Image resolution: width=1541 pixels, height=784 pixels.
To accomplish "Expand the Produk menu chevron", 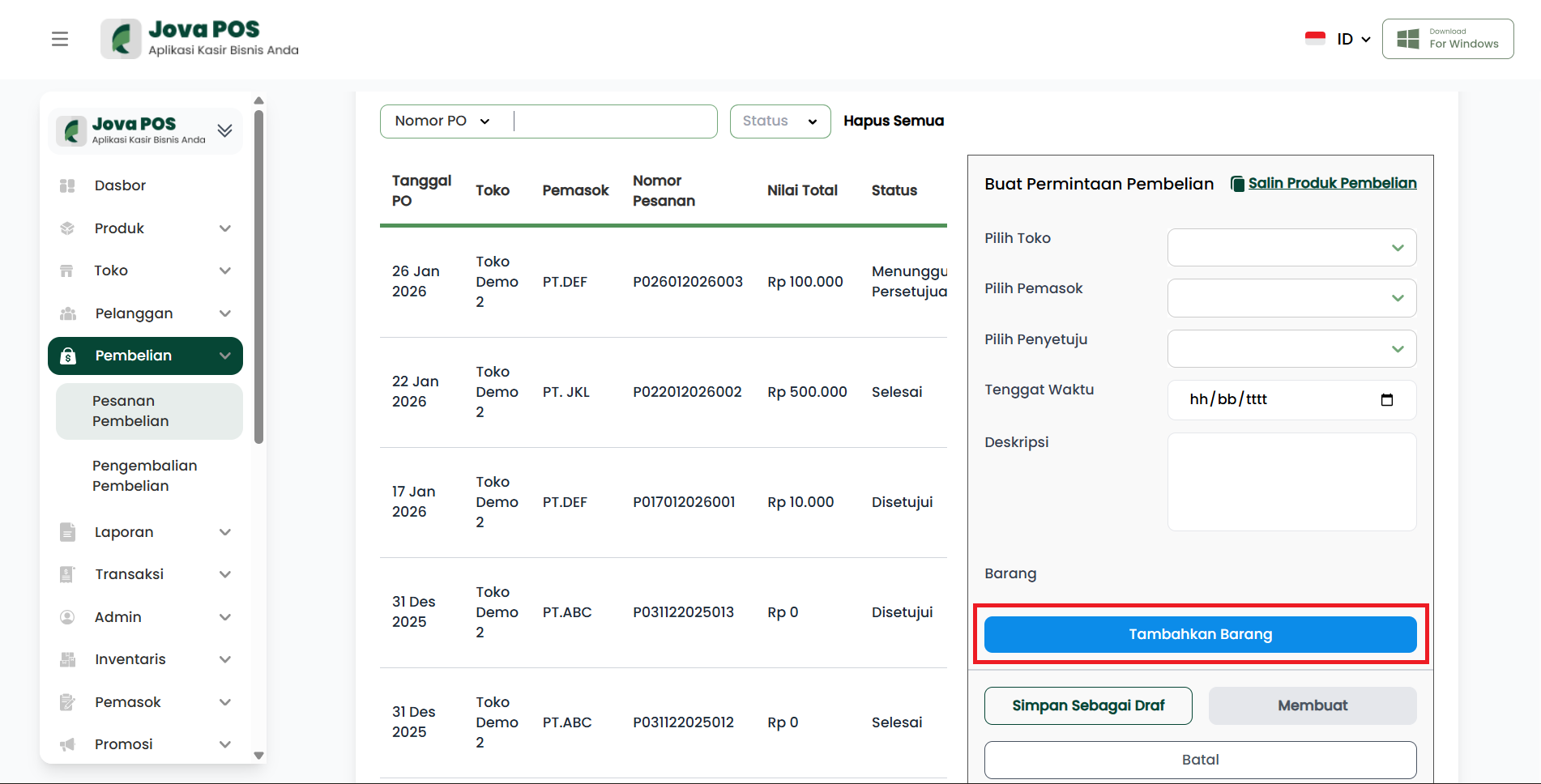I will click(x=225, y=228).
